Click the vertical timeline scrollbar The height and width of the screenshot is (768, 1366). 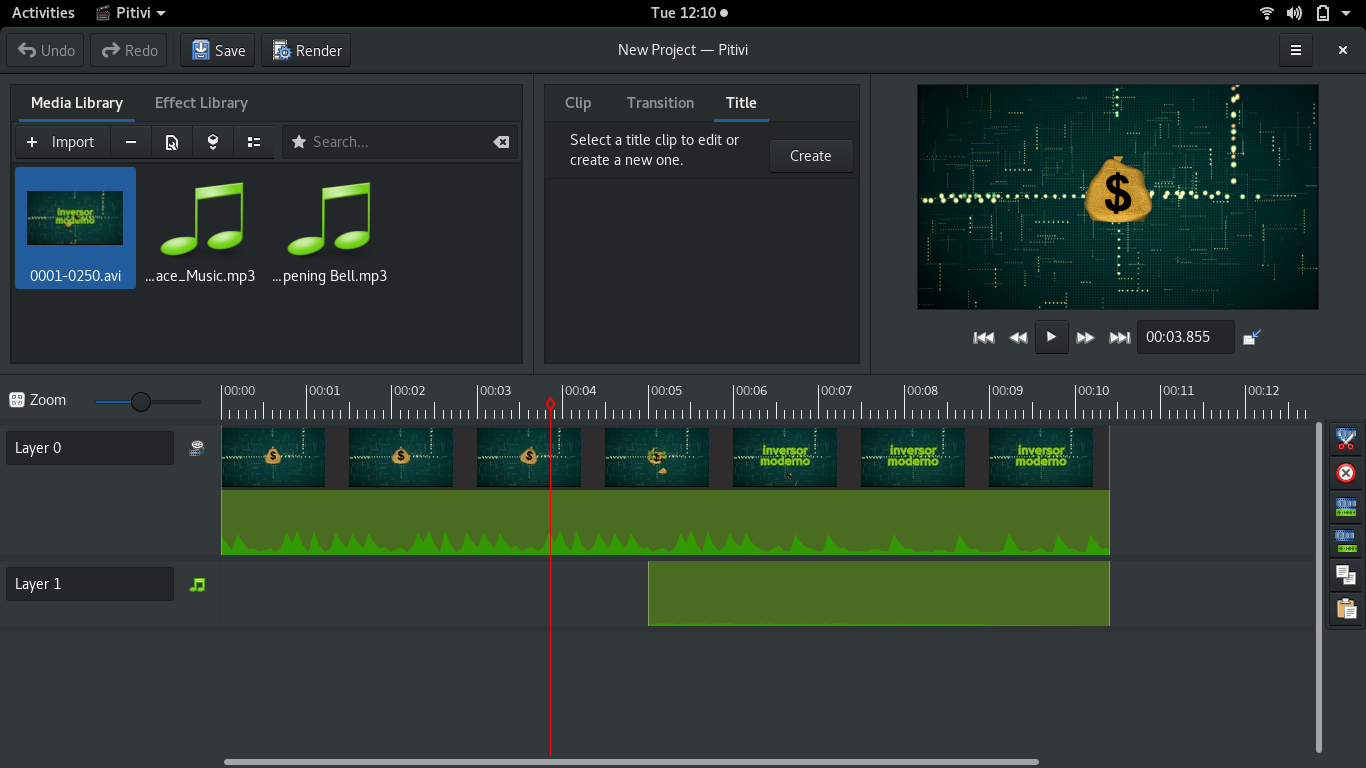tap(1319, 587)
